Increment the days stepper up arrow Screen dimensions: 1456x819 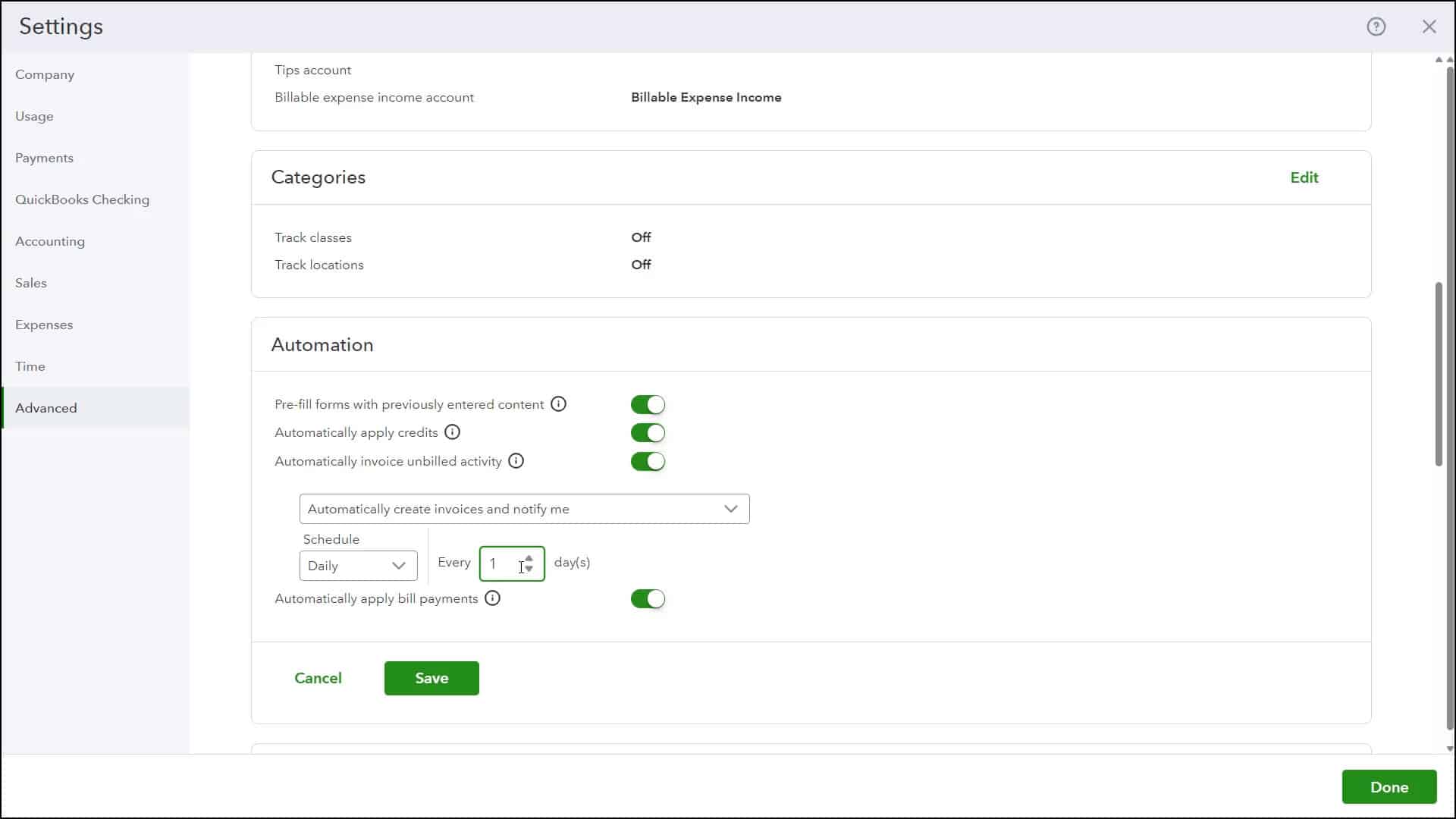pyautogui.click(x=529, y=558)
